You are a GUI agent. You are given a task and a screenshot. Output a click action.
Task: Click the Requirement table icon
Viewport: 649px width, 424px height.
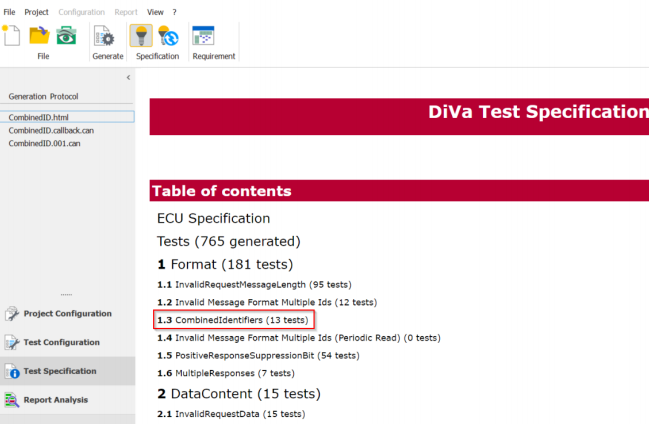(x=203, y=36)
